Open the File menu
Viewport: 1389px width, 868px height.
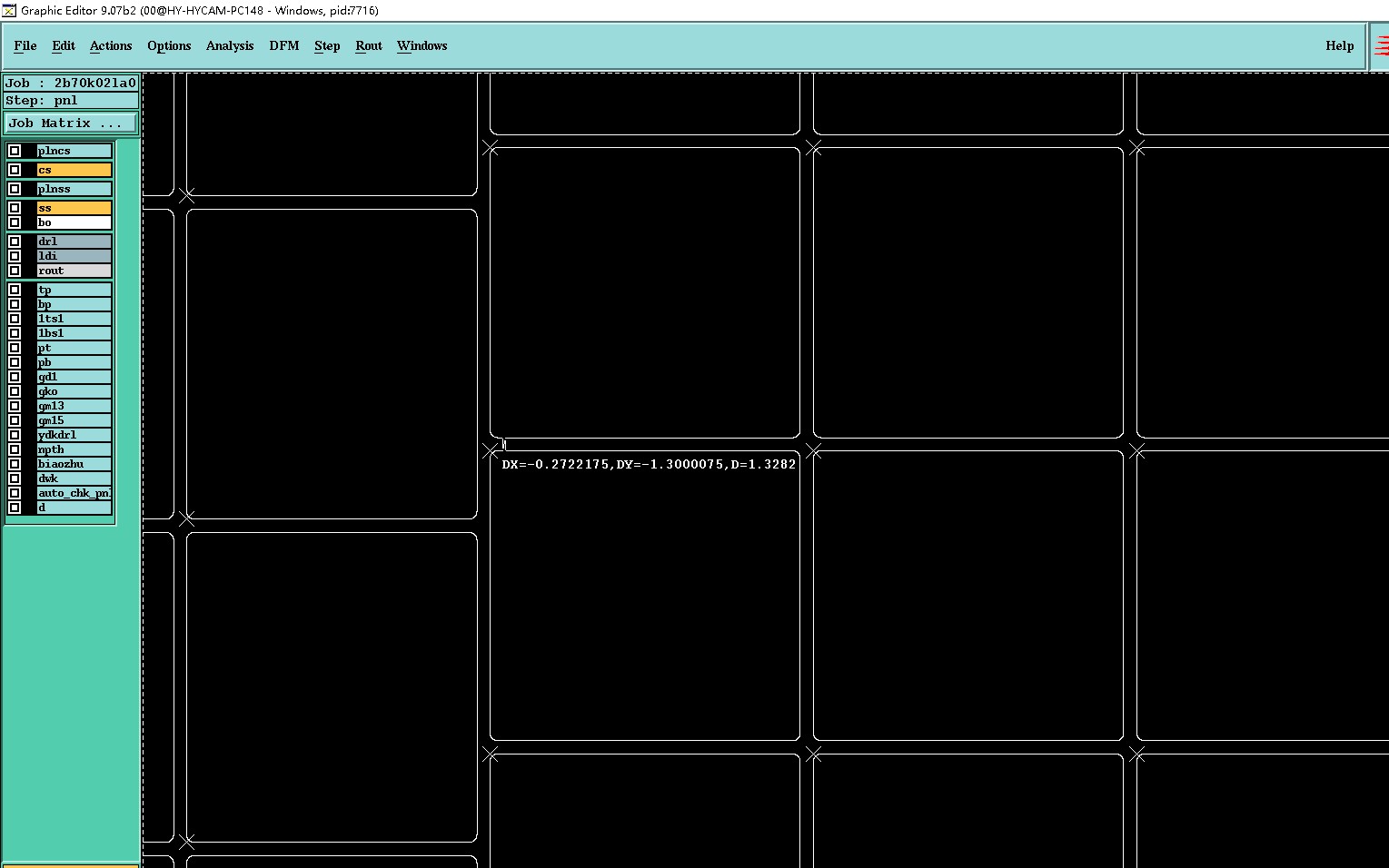(x=25, y=45)
